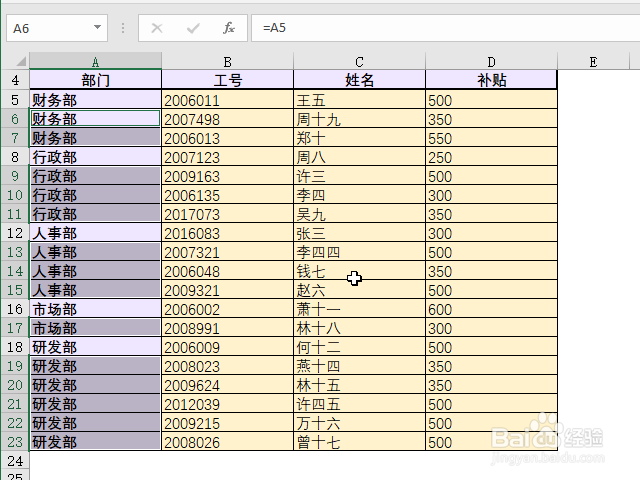Click the name 万十六
The width and height of the screenshot is (640, 480).
[318, 423]
